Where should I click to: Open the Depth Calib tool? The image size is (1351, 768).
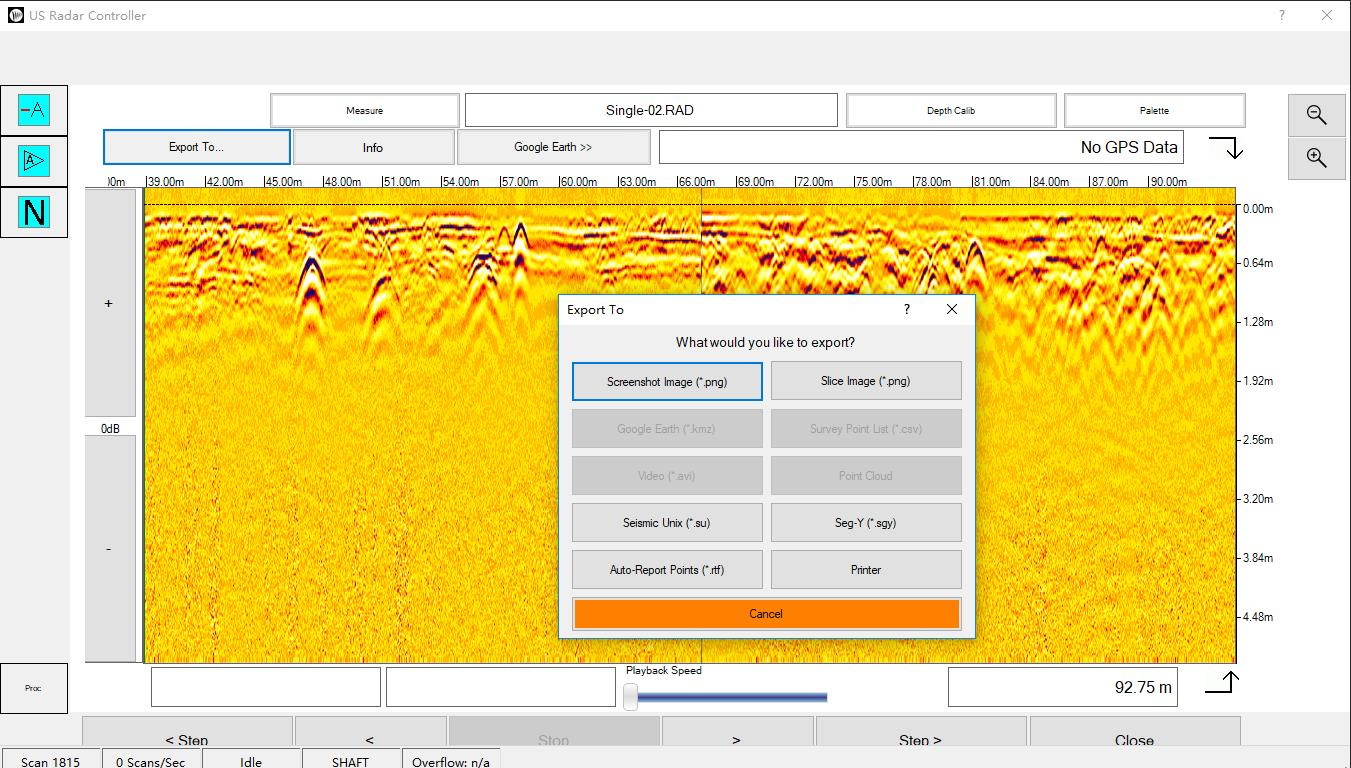click(x=950, y=110)
